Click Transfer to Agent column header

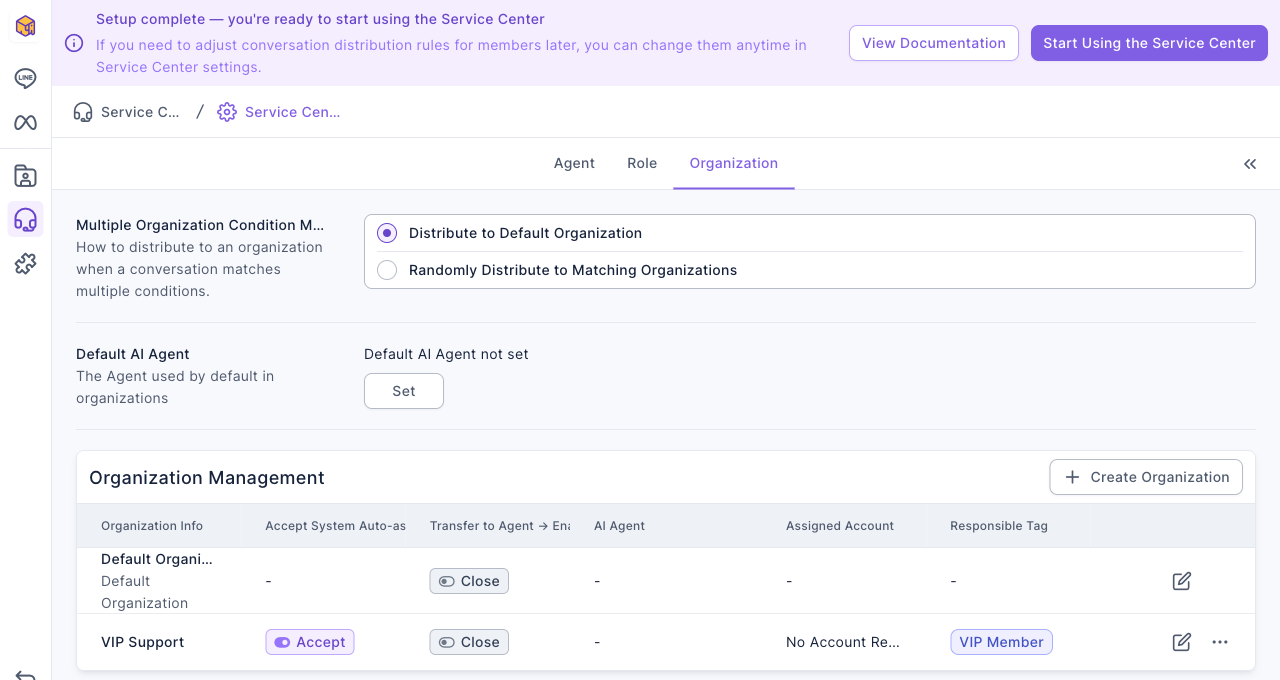tap(500, 526)
